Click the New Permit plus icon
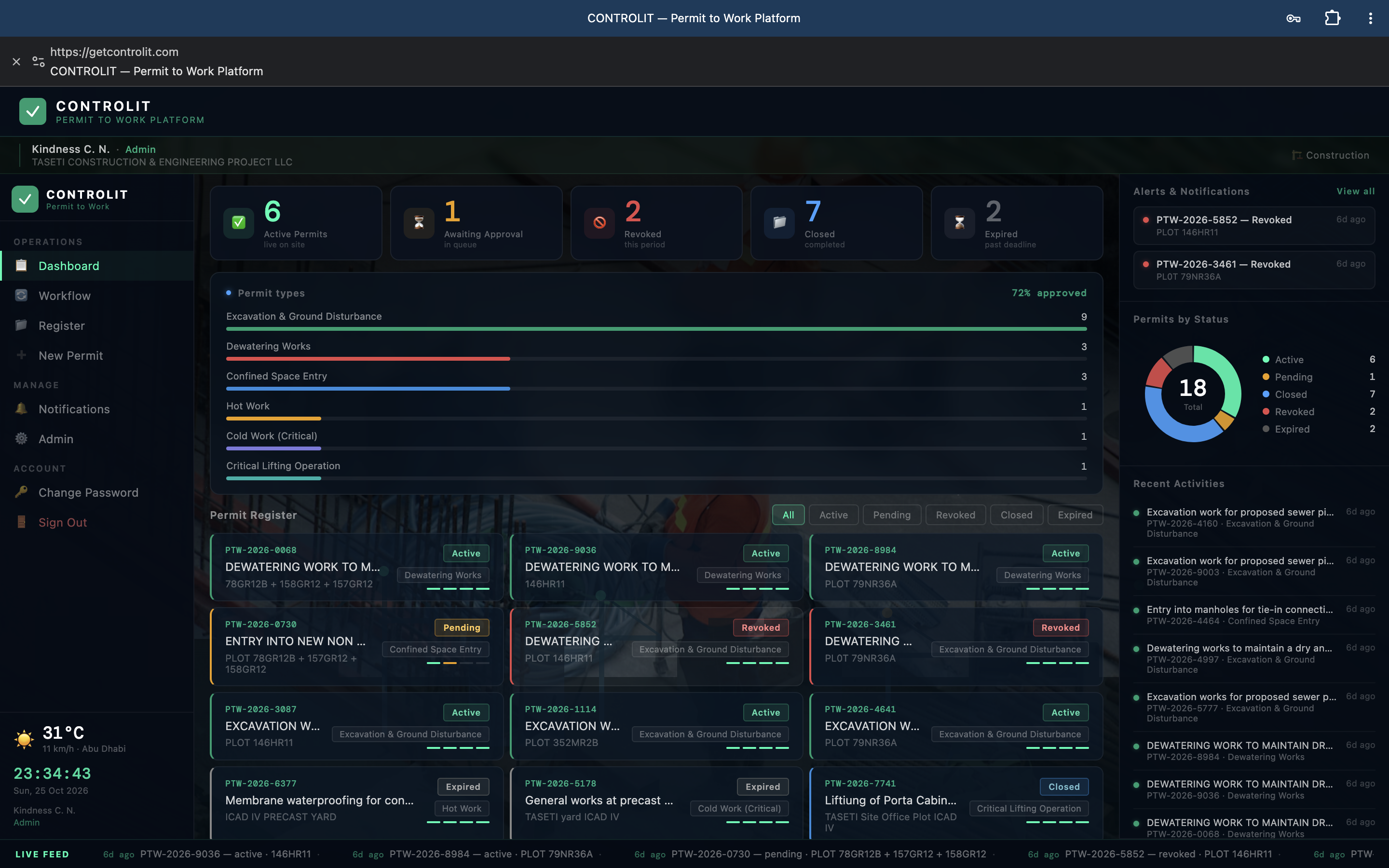The width and height of the screenshot is (1389, 868). [21, 355]
